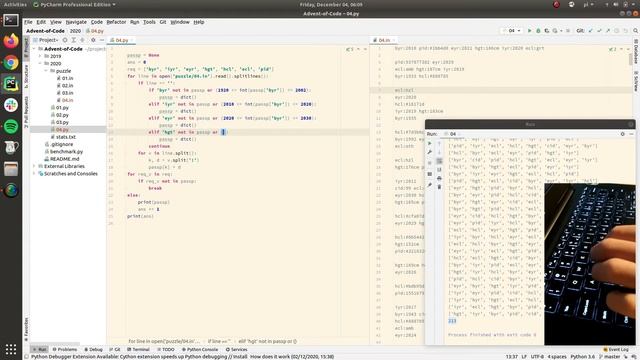Switch to 04.in editor tab
This screenshot has height=360, width=640.
pyautogui.click(x=384, y=40)
